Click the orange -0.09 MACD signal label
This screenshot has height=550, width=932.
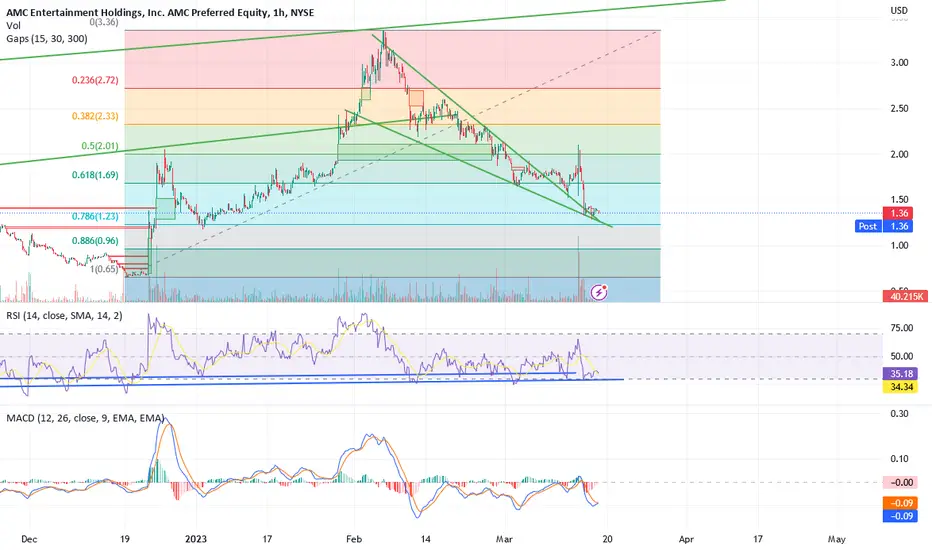point(901,503)
